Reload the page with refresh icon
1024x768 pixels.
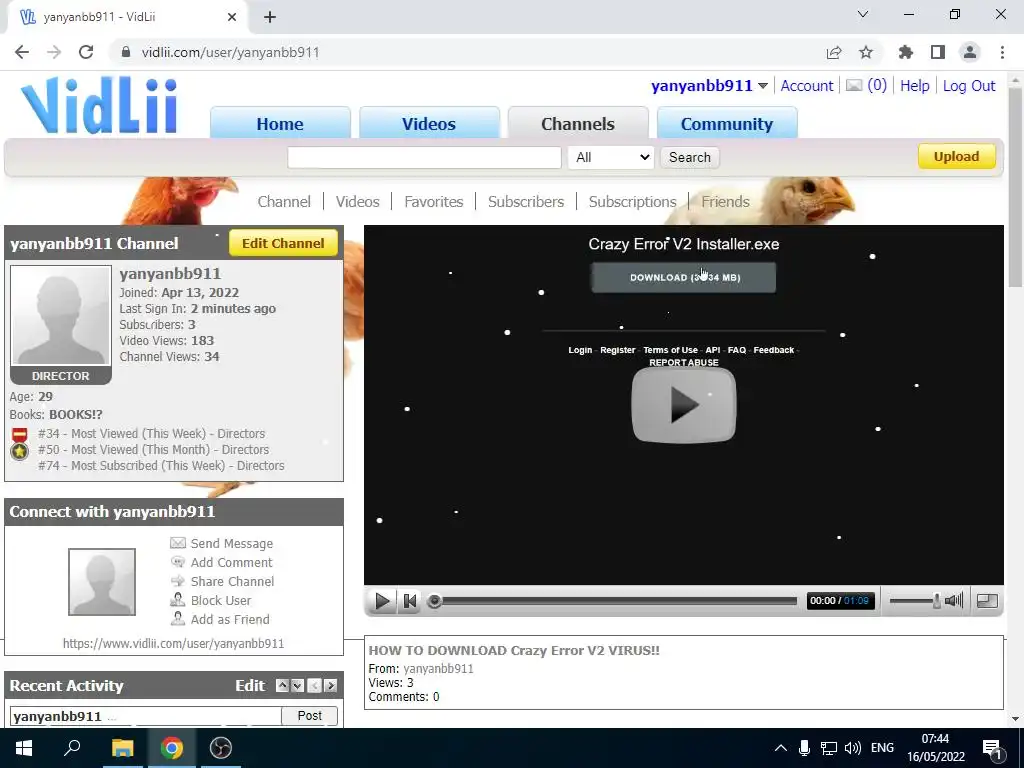click(x=86, y=52)
